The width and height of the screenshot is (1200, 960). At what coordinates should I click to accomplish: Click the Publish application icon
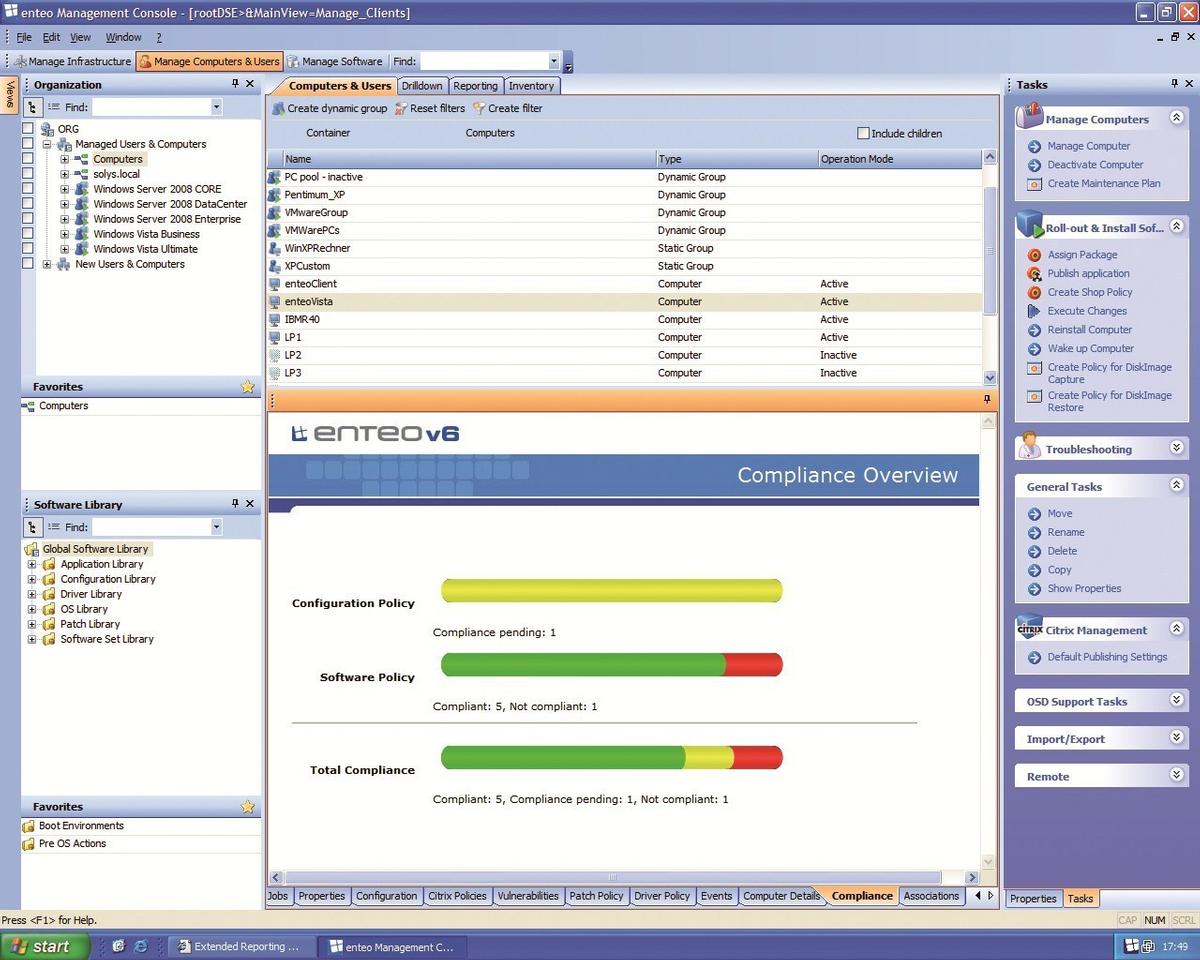coord(1035,274)
